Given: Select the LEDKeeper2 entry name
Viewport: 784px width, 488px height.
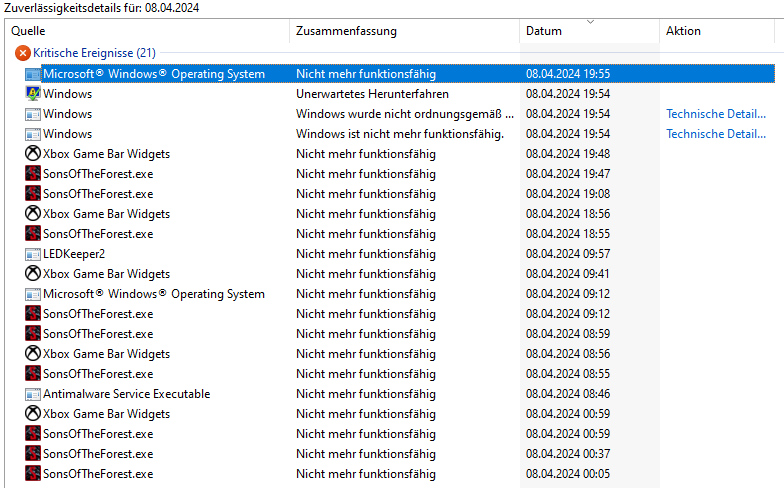Looking at the screenshot, I should 74,254.
